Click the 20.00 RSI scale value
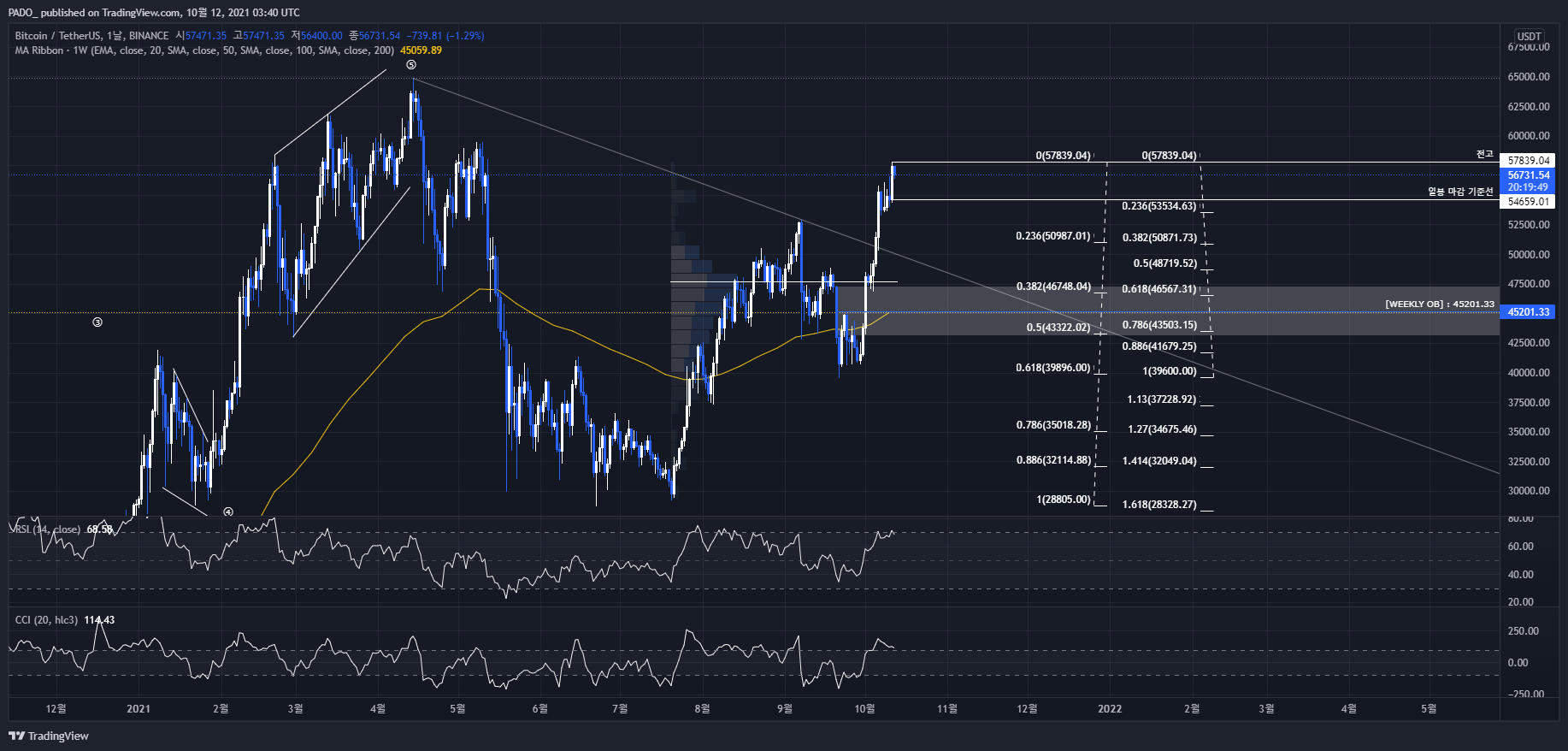 tap(1521, 602)
